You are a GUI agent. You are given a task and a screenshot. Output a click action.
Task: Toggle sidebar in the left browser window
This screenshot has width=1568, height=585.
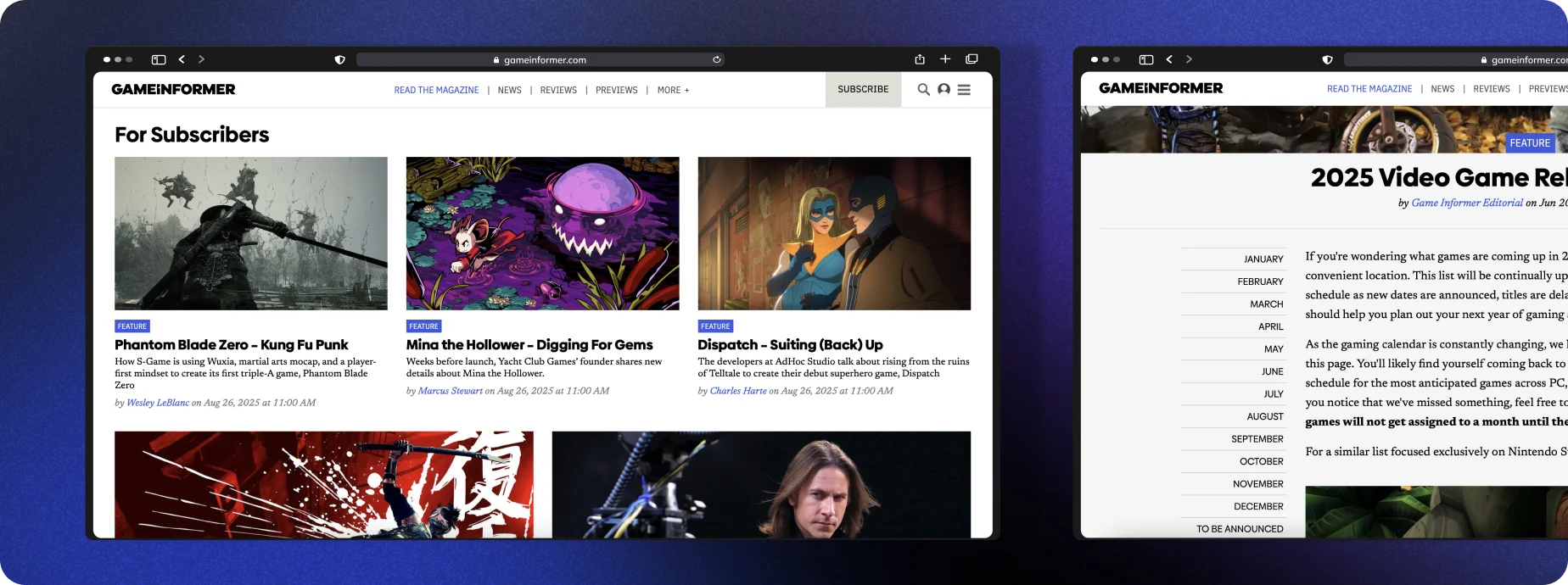pyautogui.click(x=159, y=59)
